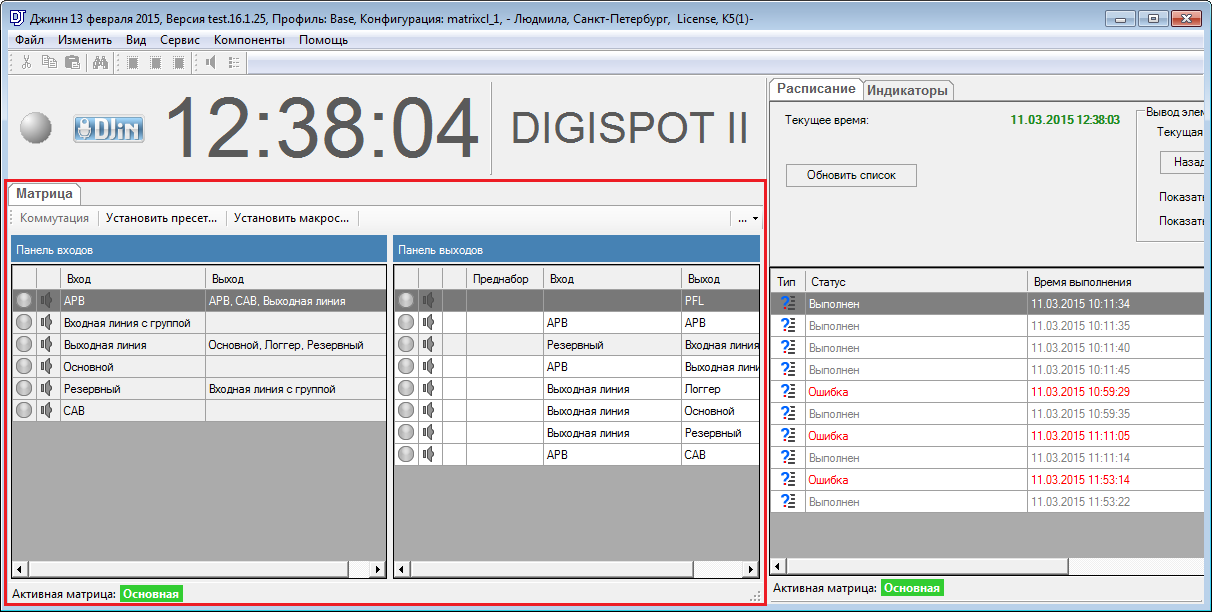This screenshot has height=612, width=1212.
Task: Click the Коммутация toolbar button
Action: point(55,218)
